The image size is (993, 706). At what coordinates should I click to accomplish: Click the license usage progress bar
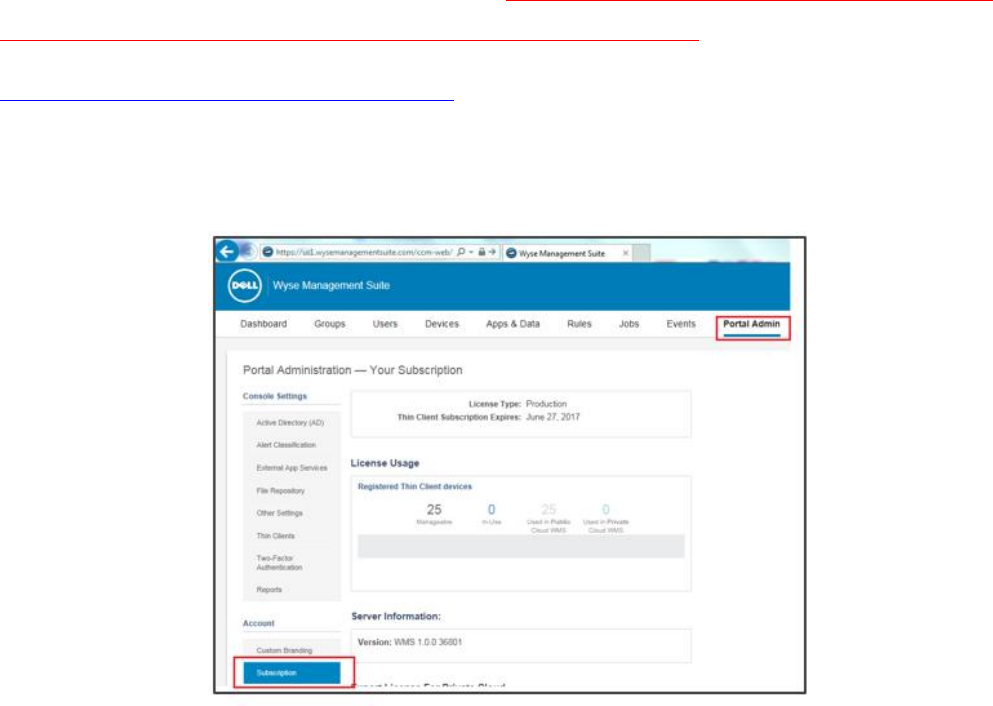pos(521,546)
